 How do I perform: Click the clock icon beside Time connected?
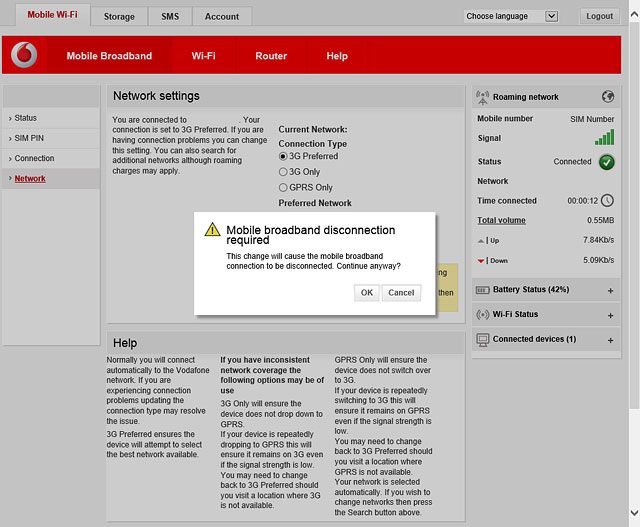coord(607,200)
